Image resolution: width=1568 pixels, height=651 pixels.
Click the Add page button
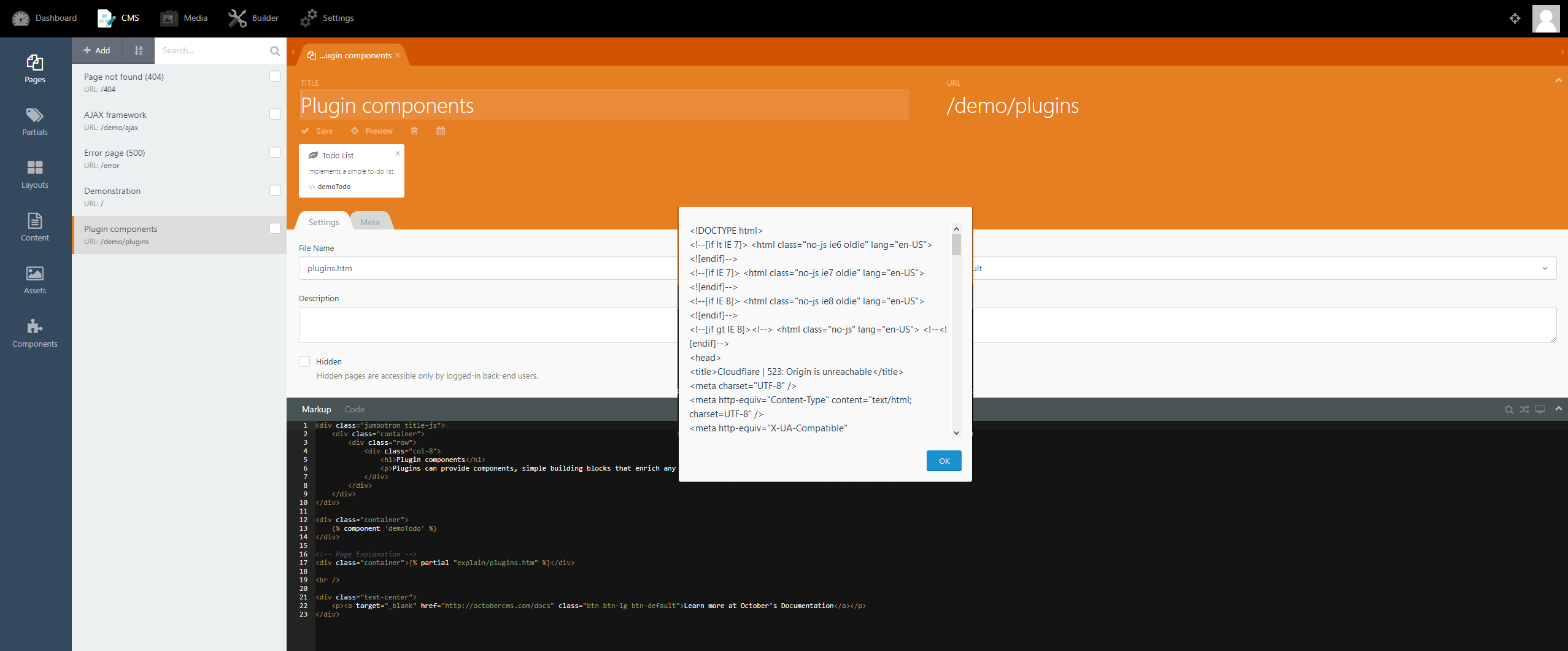pyautogui.click(x=97, y=50)
